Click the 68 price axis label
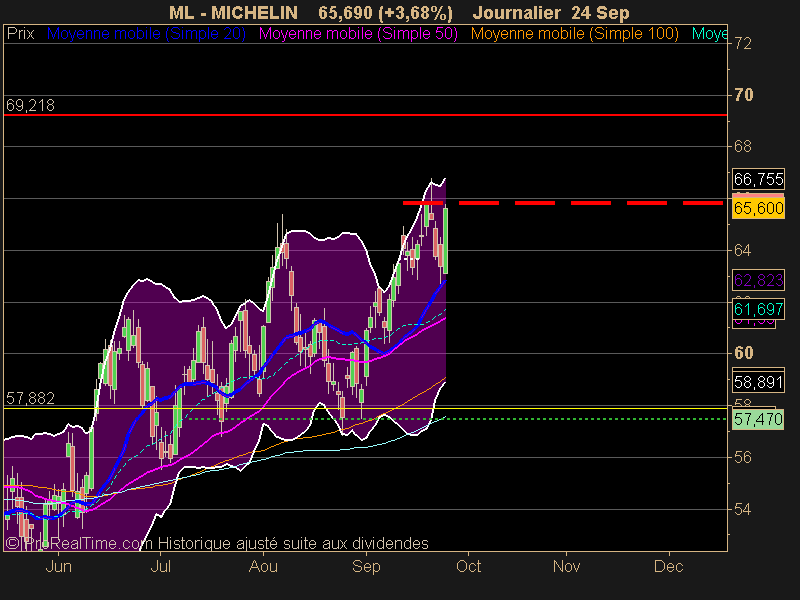Image resolution: width=800 pixels, height=600 pixels. (743, 147)
